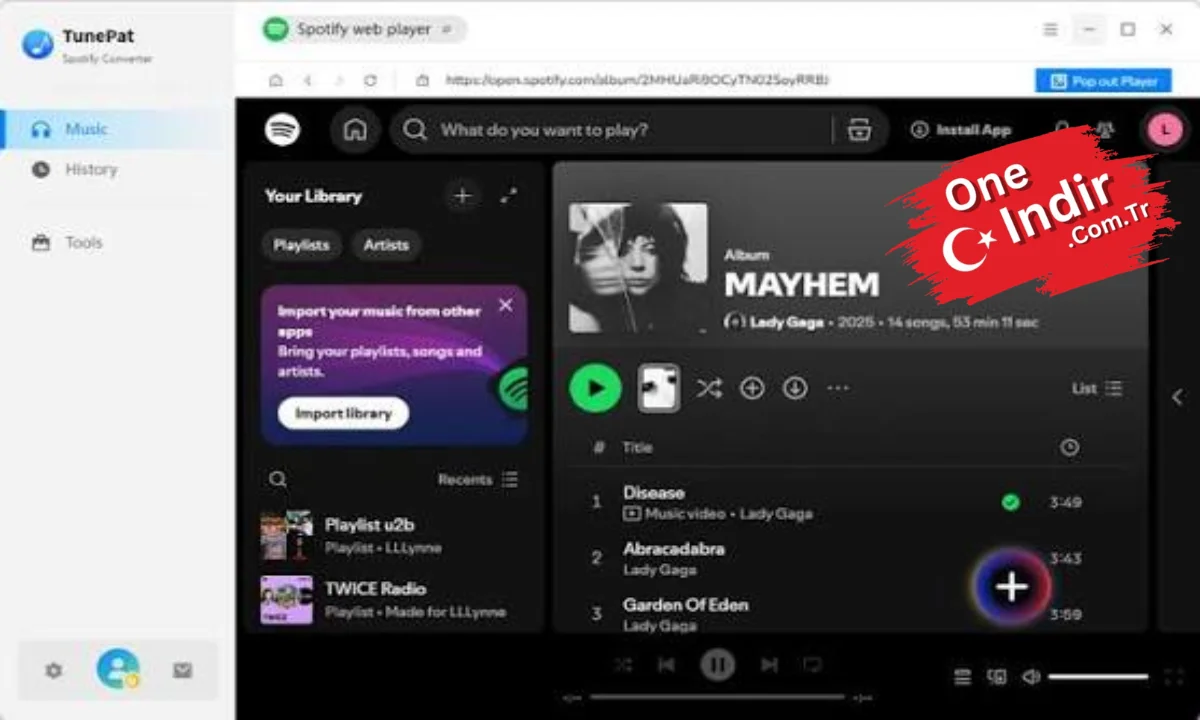This screenshot has height=720, width=1200.
Task: Open the mail feedback icon
Action: pos(182,671)
